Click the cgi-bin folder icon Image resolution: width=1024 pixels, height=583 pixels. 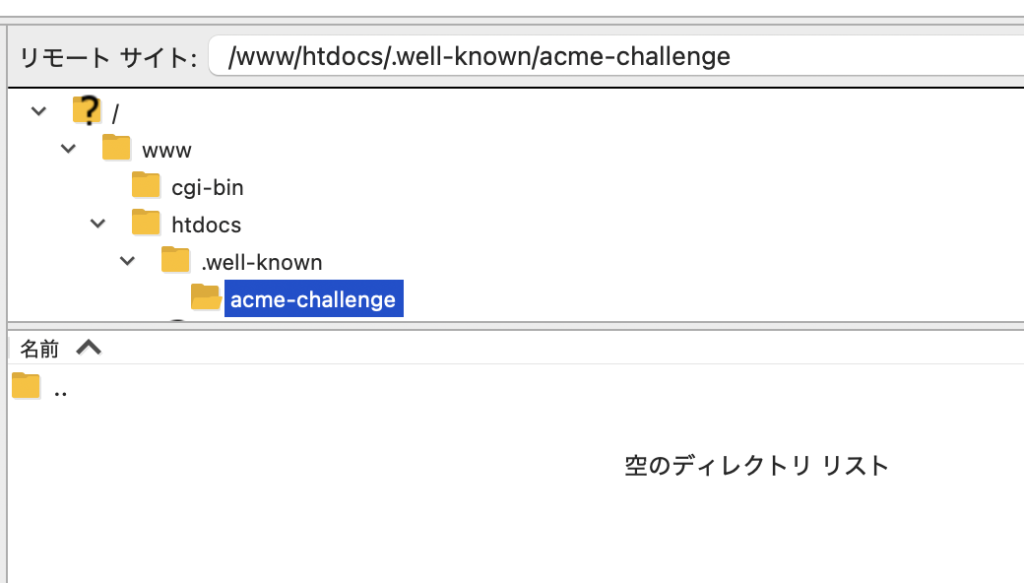point(146,186)
